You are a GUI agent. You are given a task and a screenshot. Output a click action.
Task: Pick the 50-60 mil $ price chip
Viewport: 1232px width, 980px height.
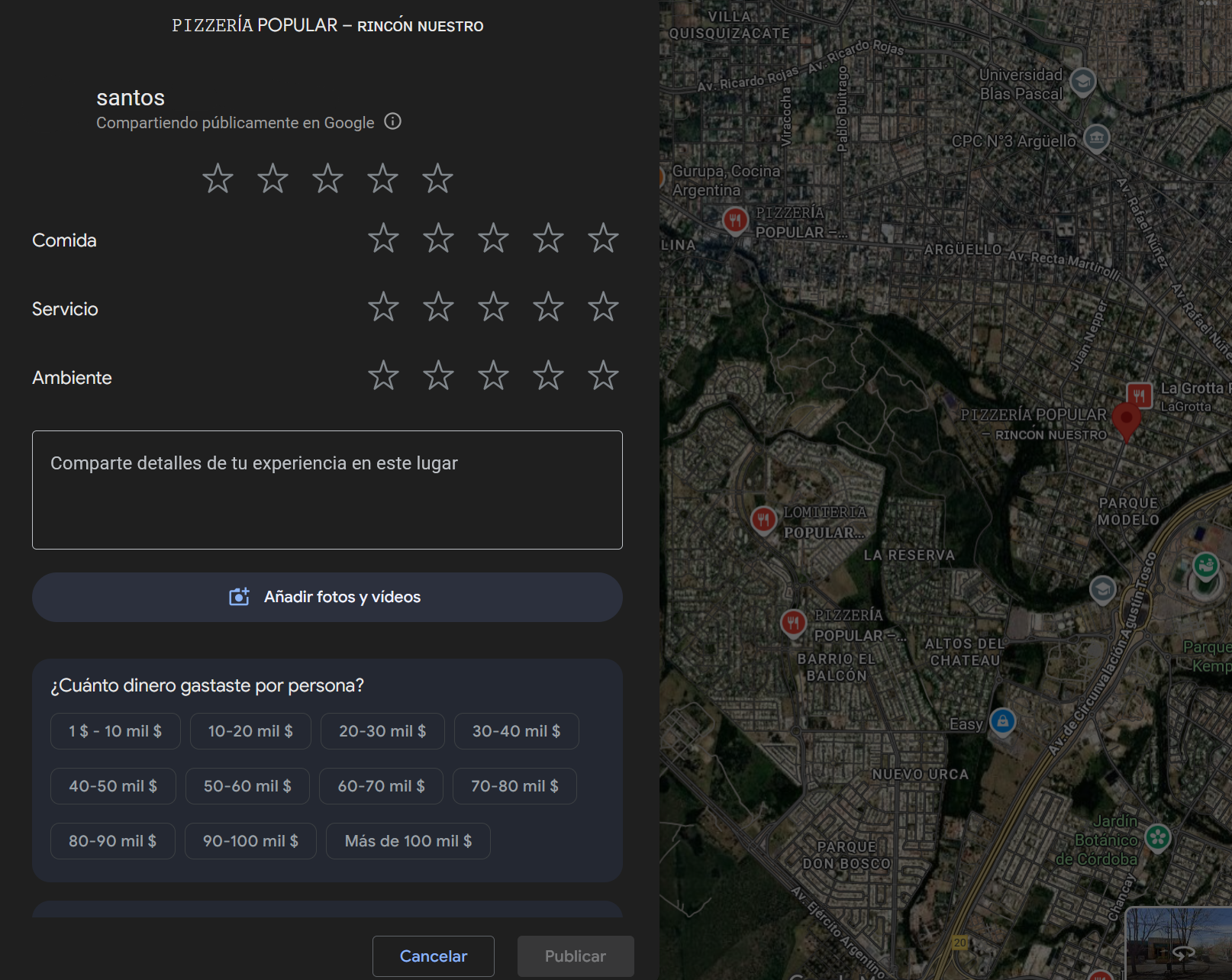[x=247, y=786]
